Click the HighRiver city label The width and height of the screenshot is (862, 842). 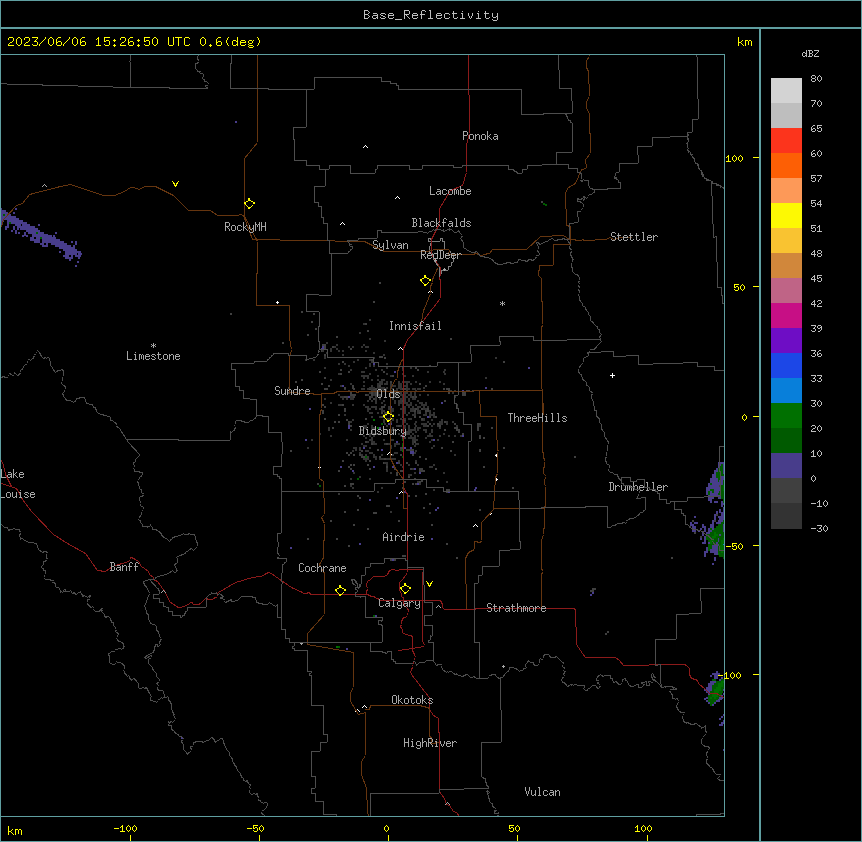coord(430,743)
